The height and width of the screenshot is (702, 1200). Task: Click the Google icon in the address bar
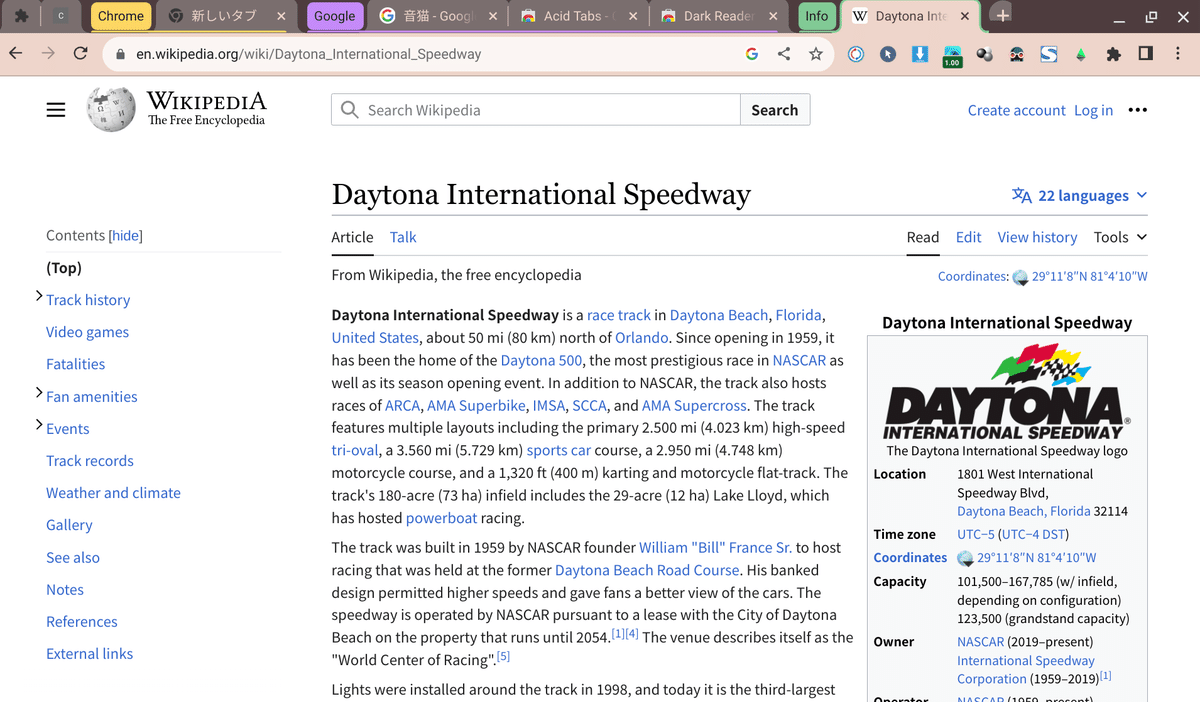pos(752,54)
